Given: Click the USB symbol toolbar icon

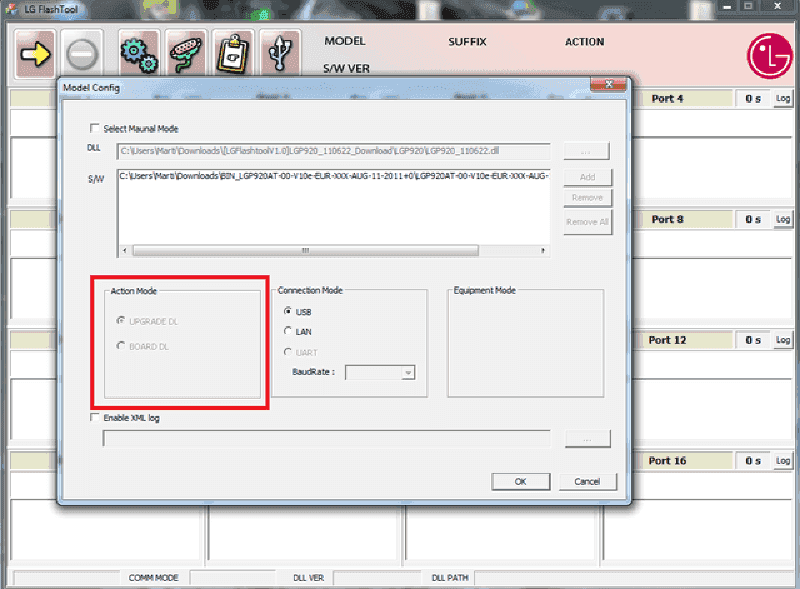Looking at the screenshot, I should pyautogui.click(x=280, y=54).
